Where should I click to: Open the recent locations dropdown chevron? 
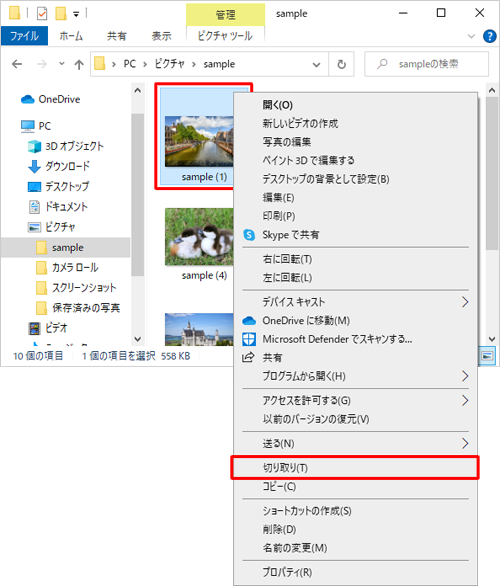point(62,64)
